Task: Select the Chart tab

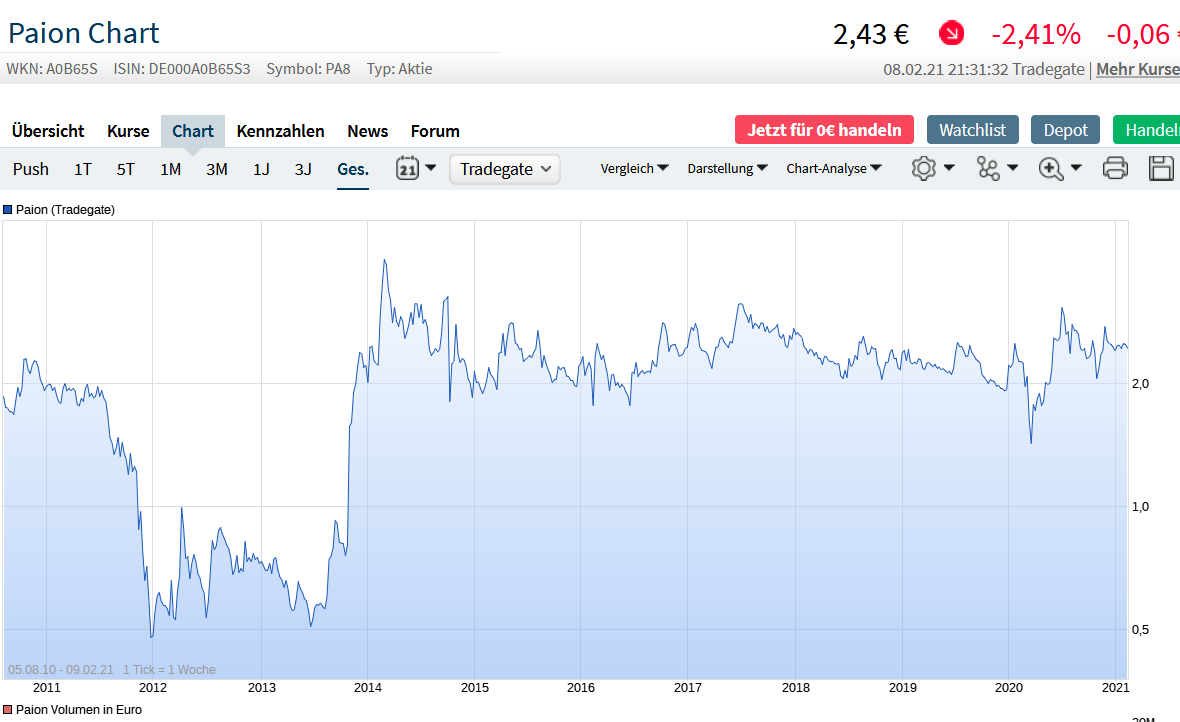Action: (193, 131)
